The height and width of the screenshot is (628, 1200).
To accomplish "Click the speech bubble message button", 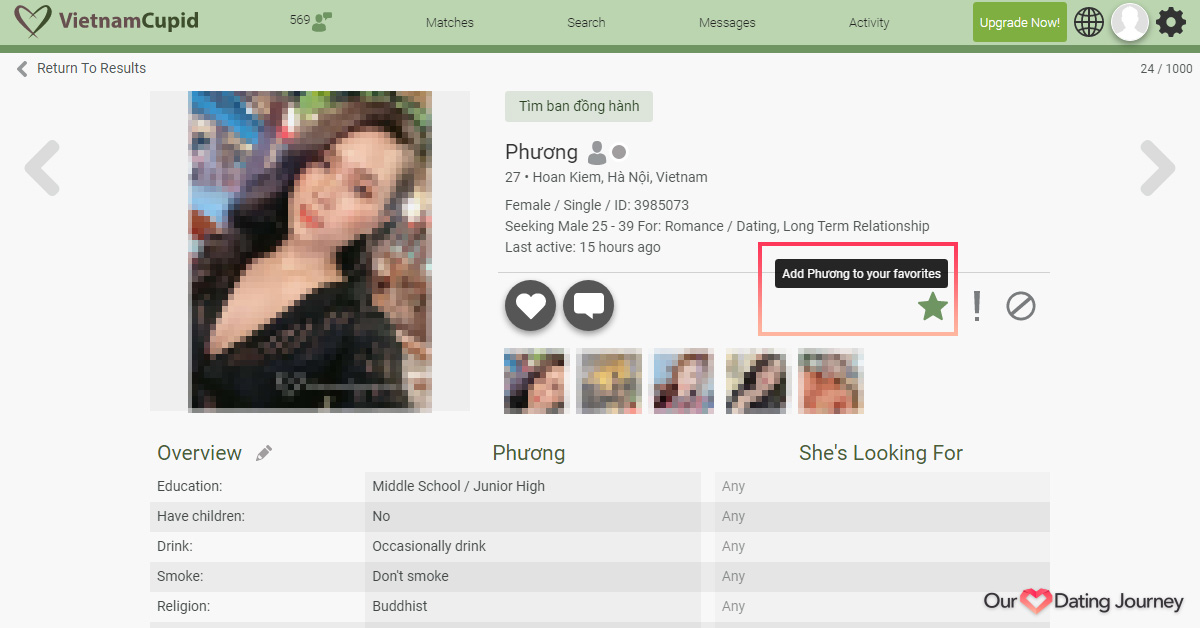I will (588, 306).
